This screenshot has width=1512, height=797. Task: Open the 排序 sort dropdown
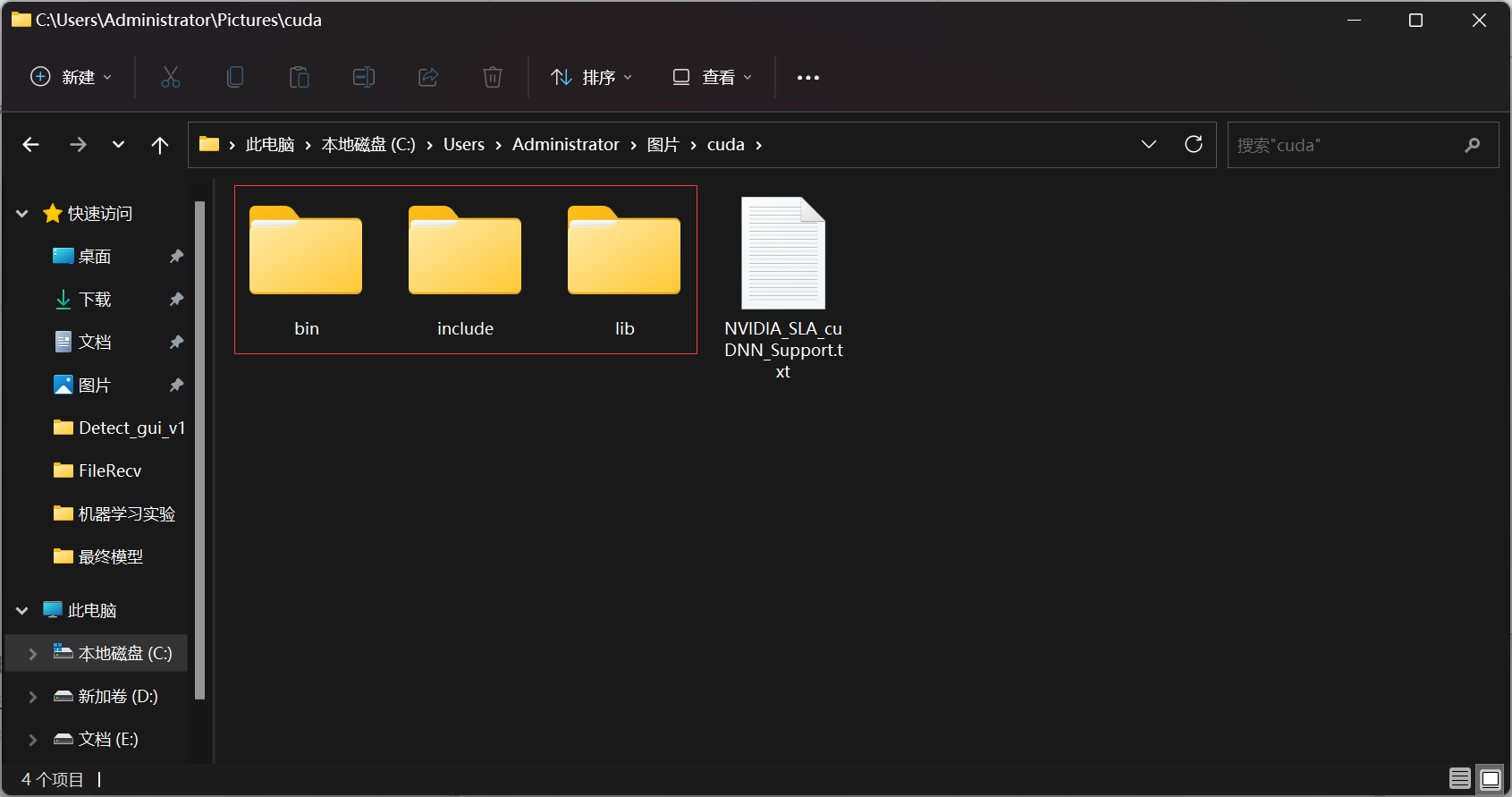click(x=592, y=77)
